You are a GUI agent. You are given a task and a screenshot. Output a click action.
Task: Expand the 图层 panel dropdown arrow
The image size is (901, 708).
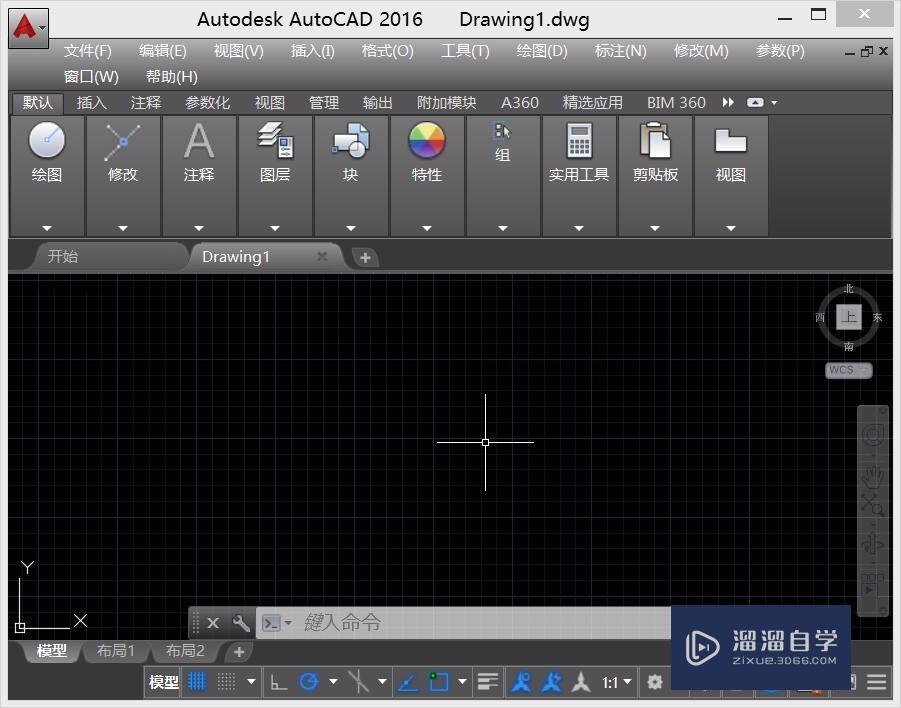[x=275, y=228]
